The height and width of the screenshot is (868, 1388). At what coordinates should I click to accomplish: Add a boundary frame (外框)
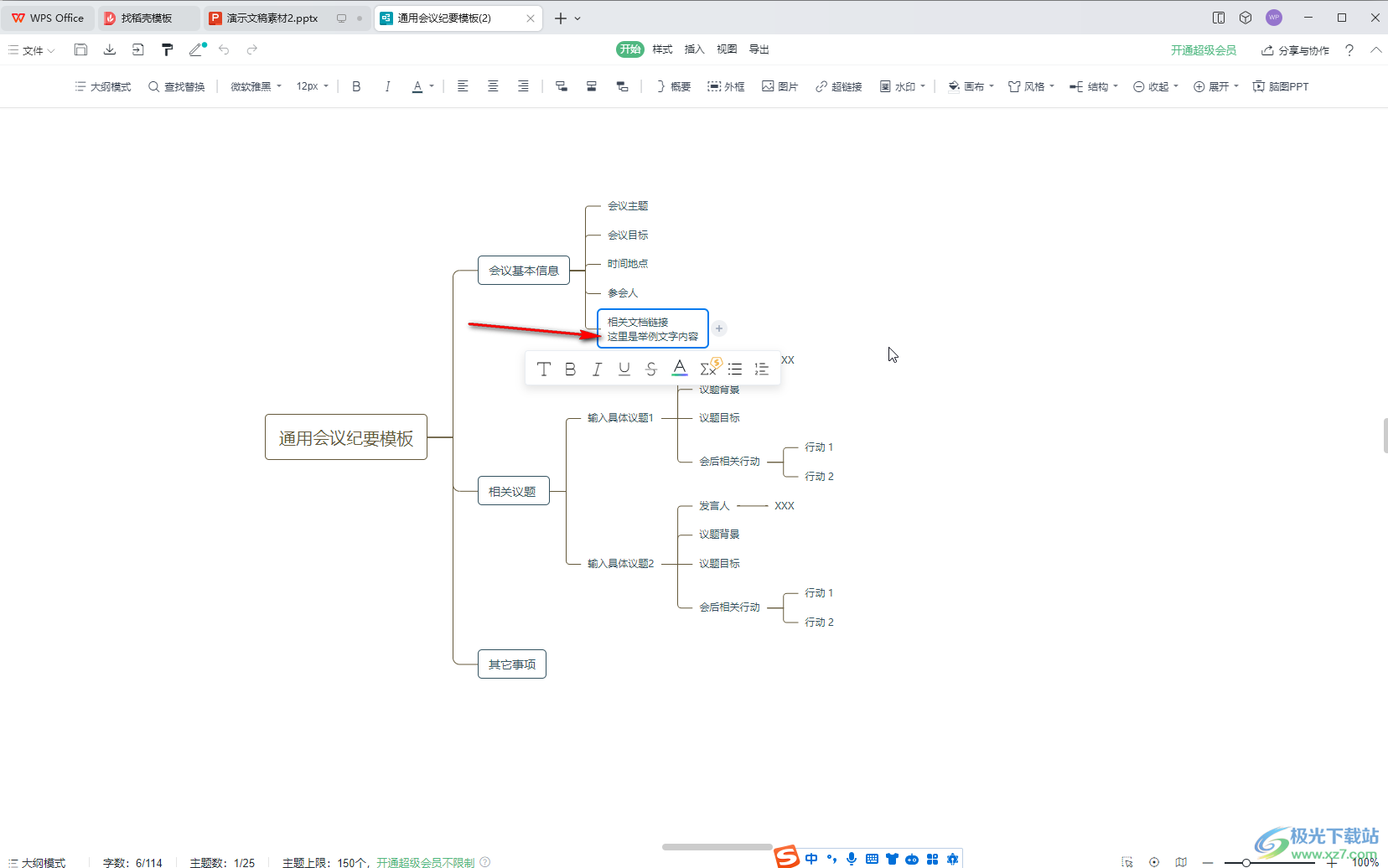point(726,86)
